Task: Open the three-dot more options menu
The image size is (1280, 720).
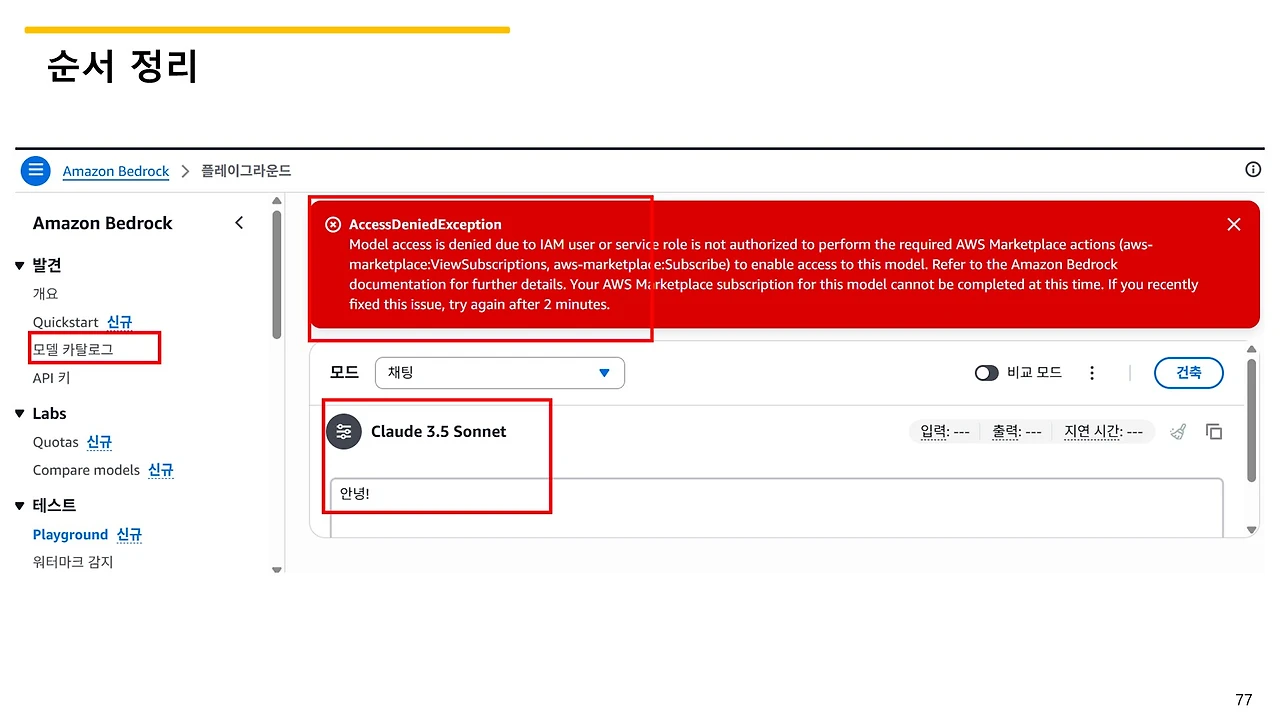Action: (x=1092, y=373)
